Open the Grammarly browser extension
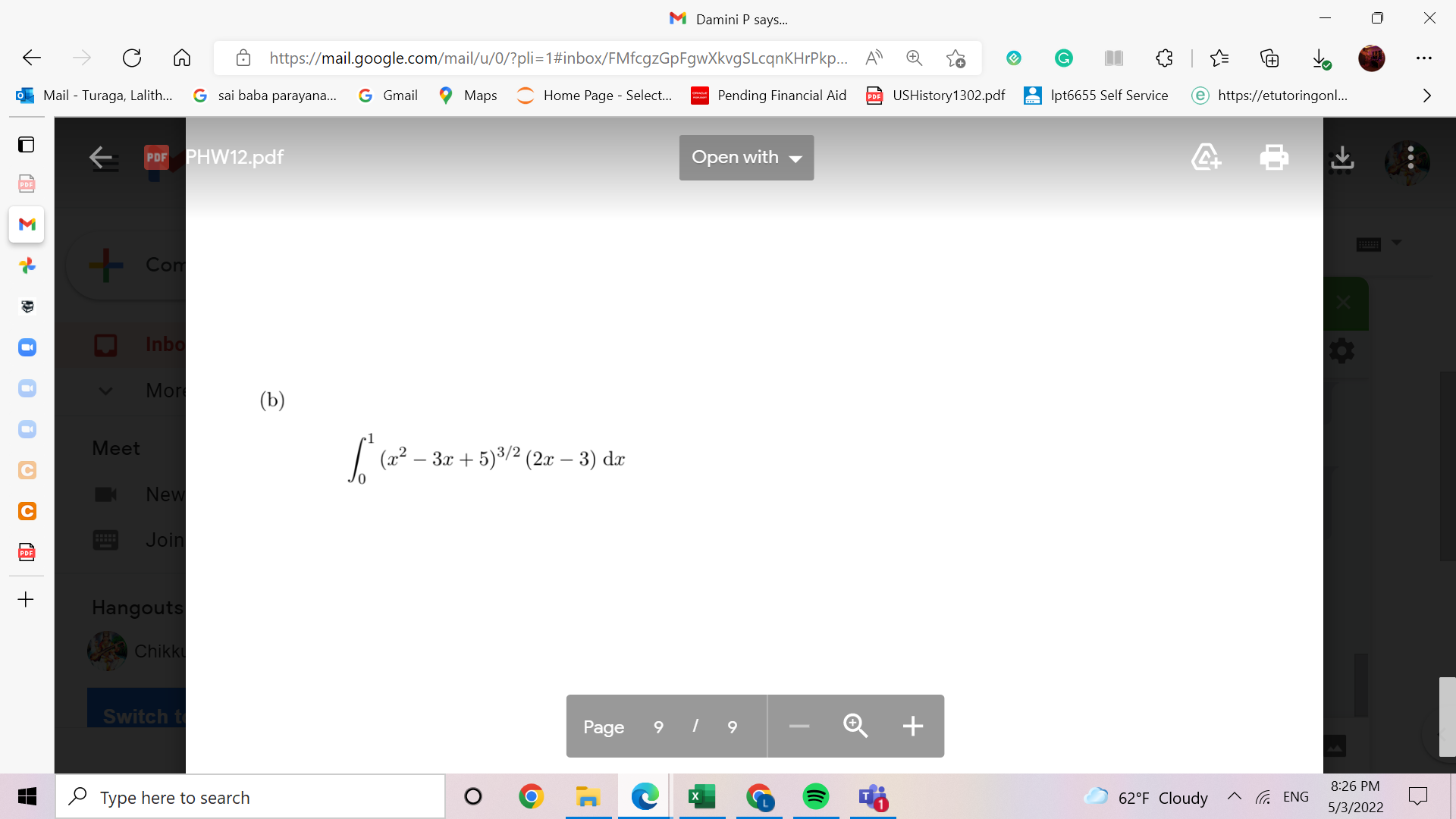1456x819 pixels. (1064, 58)
